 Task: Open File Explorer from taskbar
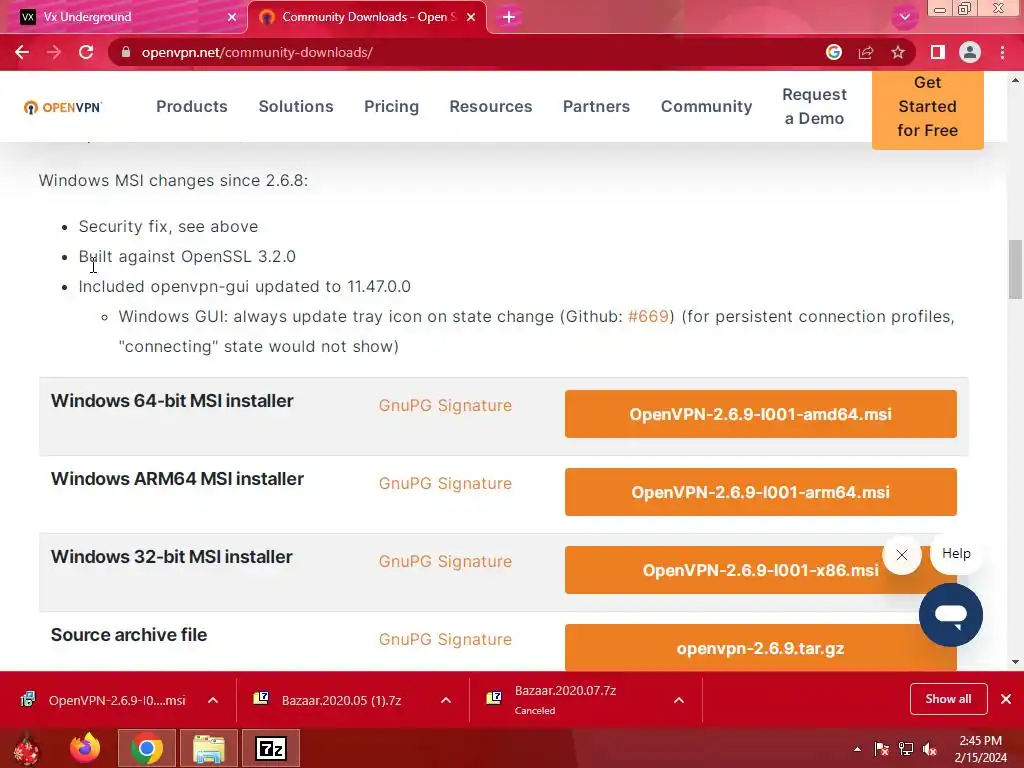[209, 748]
